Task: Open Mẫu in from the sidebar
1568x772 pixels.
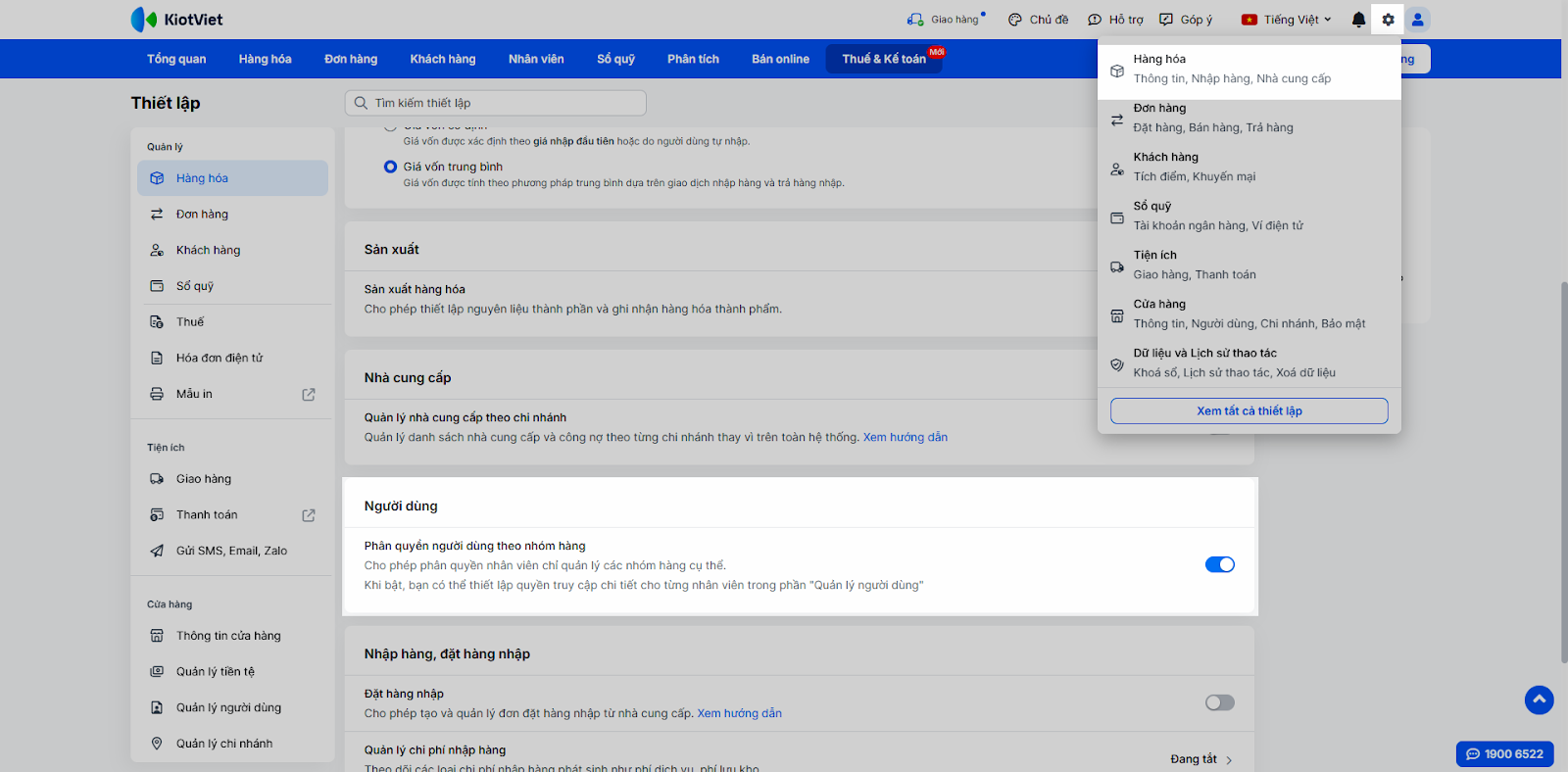Action: point(232,394)
